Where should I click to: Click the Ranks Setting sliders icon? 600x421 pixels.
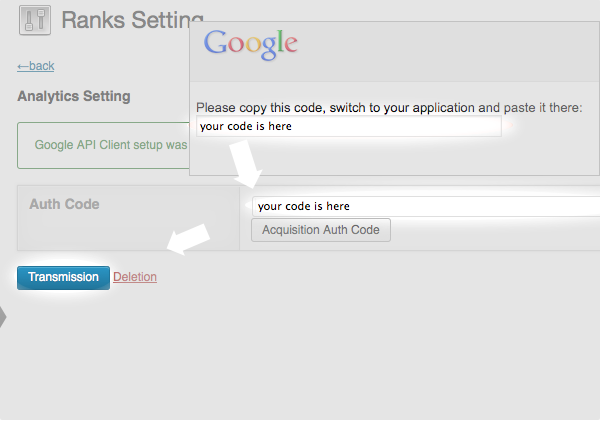35,20
